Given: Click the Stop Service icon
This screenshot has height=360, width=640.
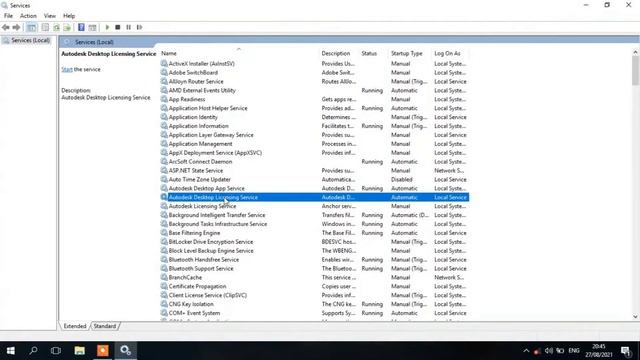Looking at the screenshot, I should coord(118,27).
